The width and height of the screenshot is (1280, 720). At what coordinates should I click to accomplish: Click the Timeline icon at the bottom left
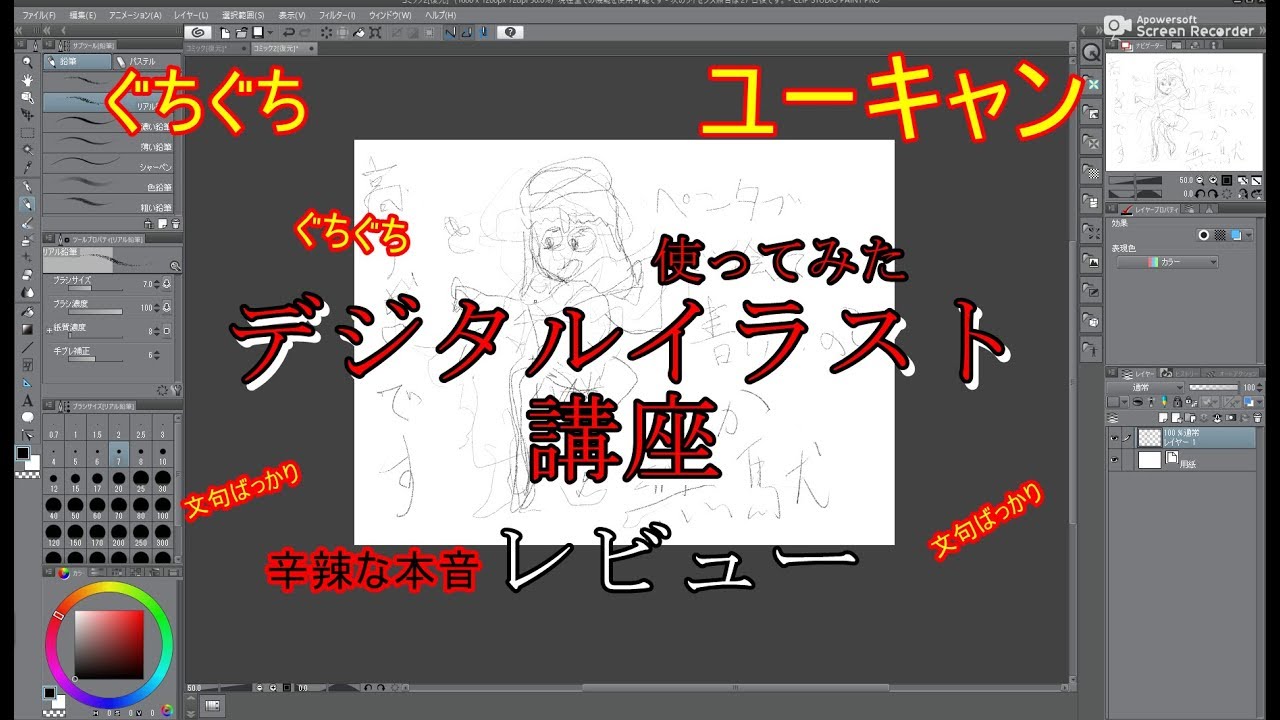tap(211, 706)
